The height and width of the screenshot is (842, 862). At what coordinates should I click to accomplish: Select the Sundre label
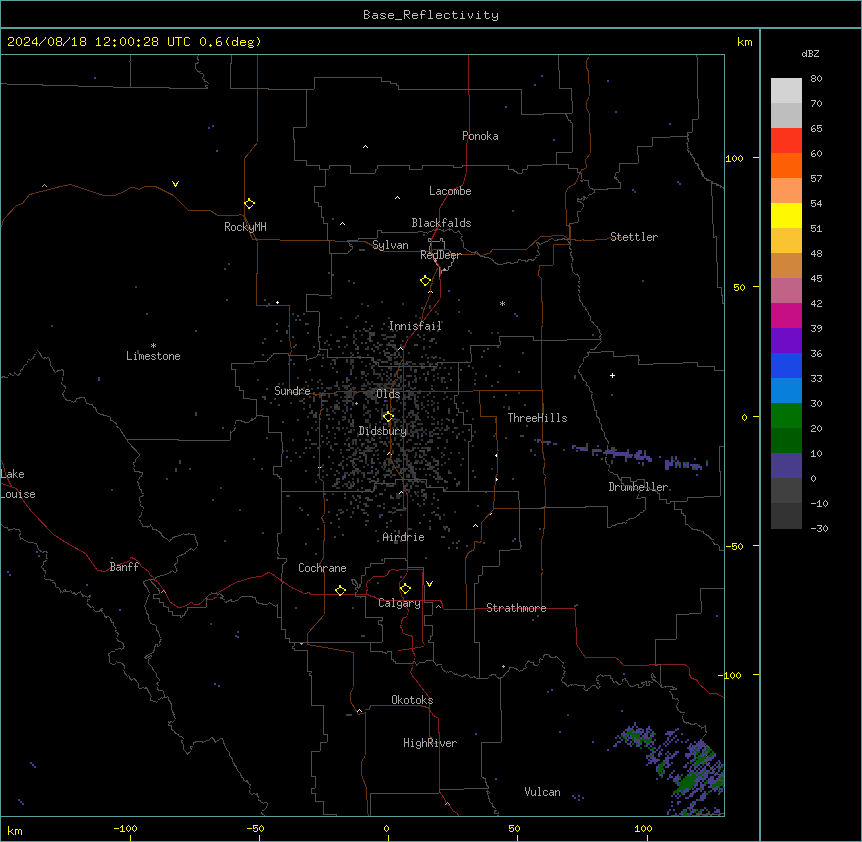pyautogui.click(x=292, y=391)
